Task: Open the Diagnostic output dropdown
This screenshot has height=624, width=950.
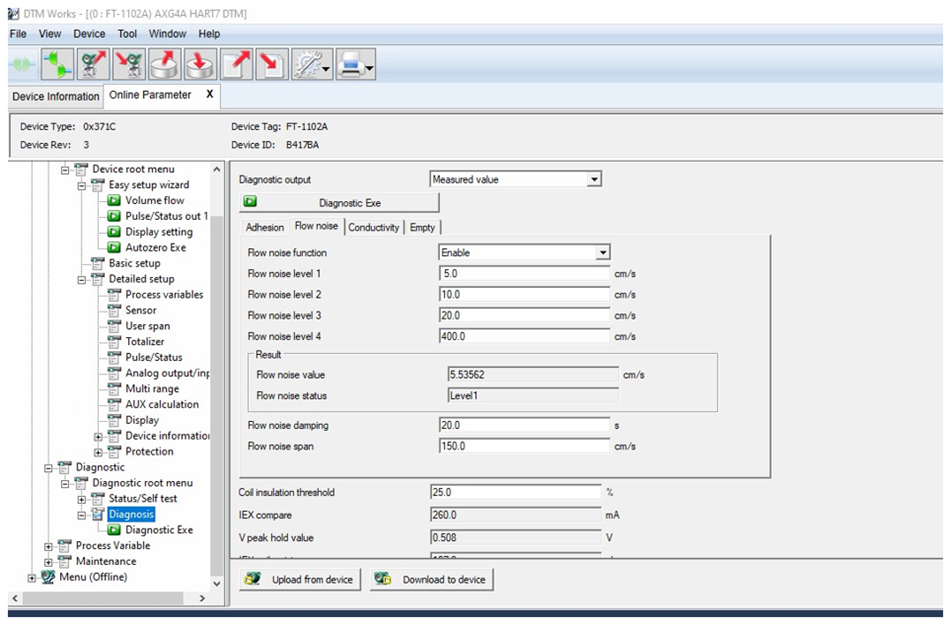Action: pos(594,180)
